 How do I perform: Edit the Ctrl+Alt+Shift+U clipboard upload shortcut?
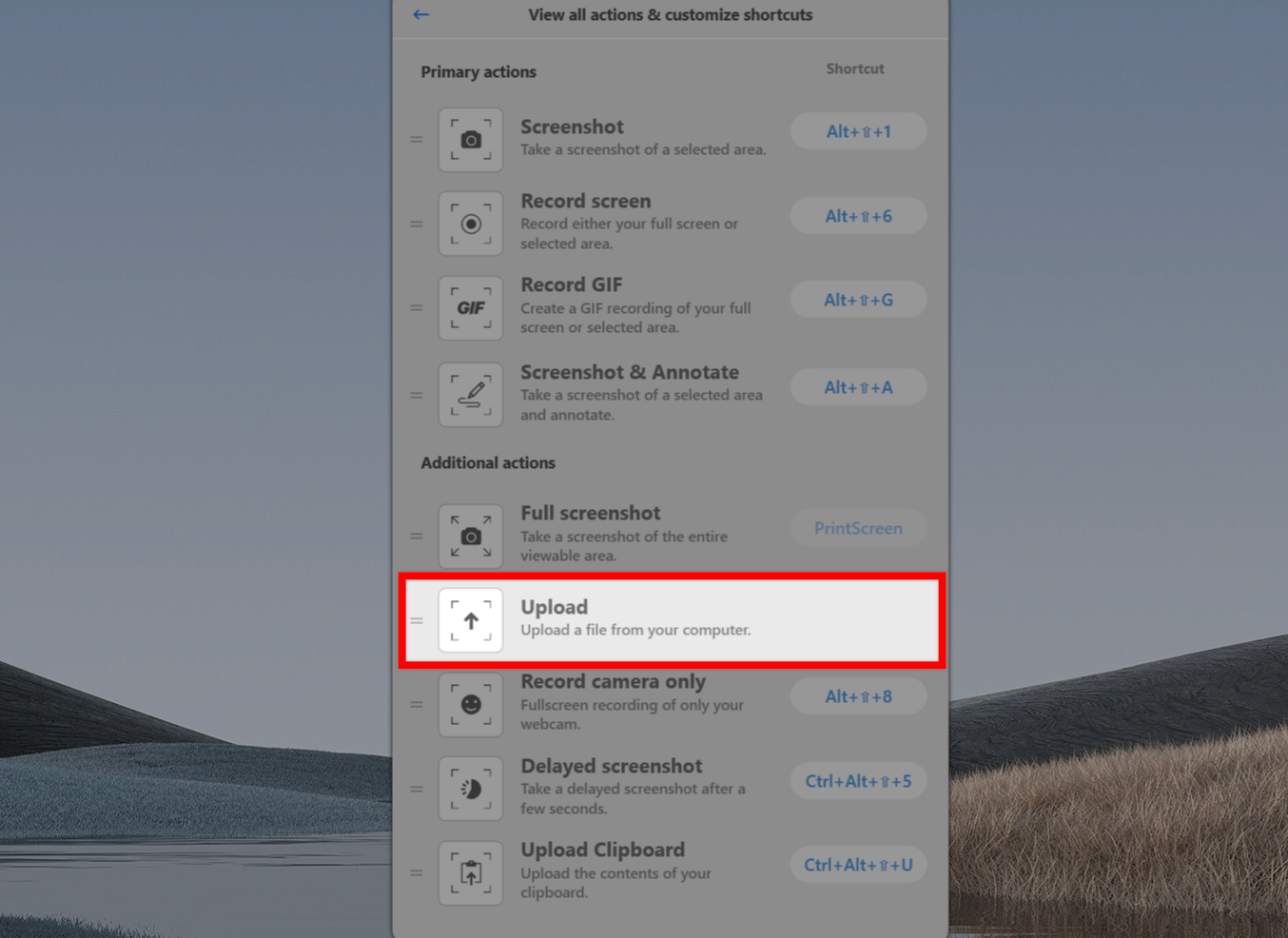pos(858,865)
